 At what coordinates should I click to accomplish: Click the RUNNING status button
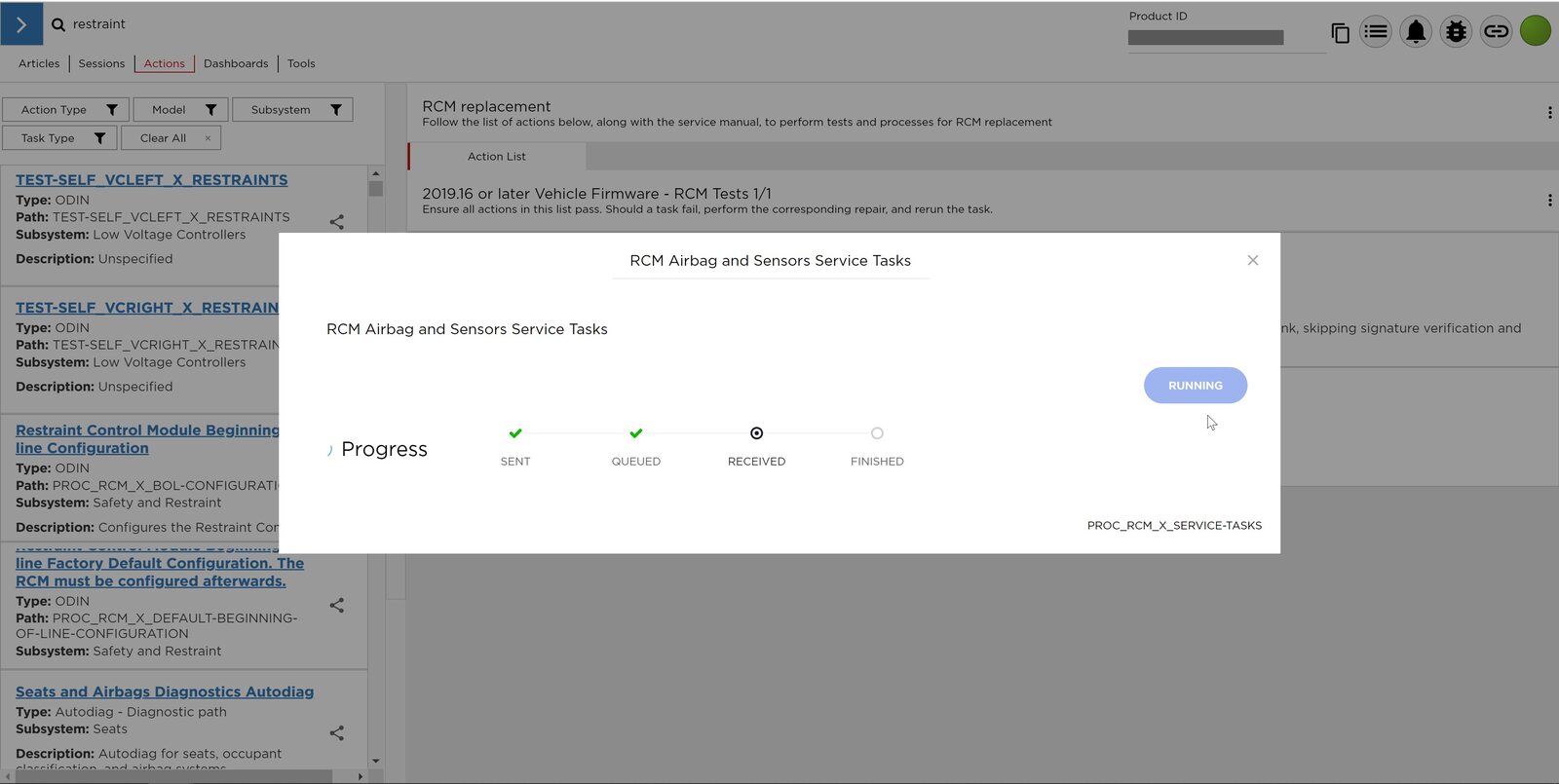coord(1195,386)
